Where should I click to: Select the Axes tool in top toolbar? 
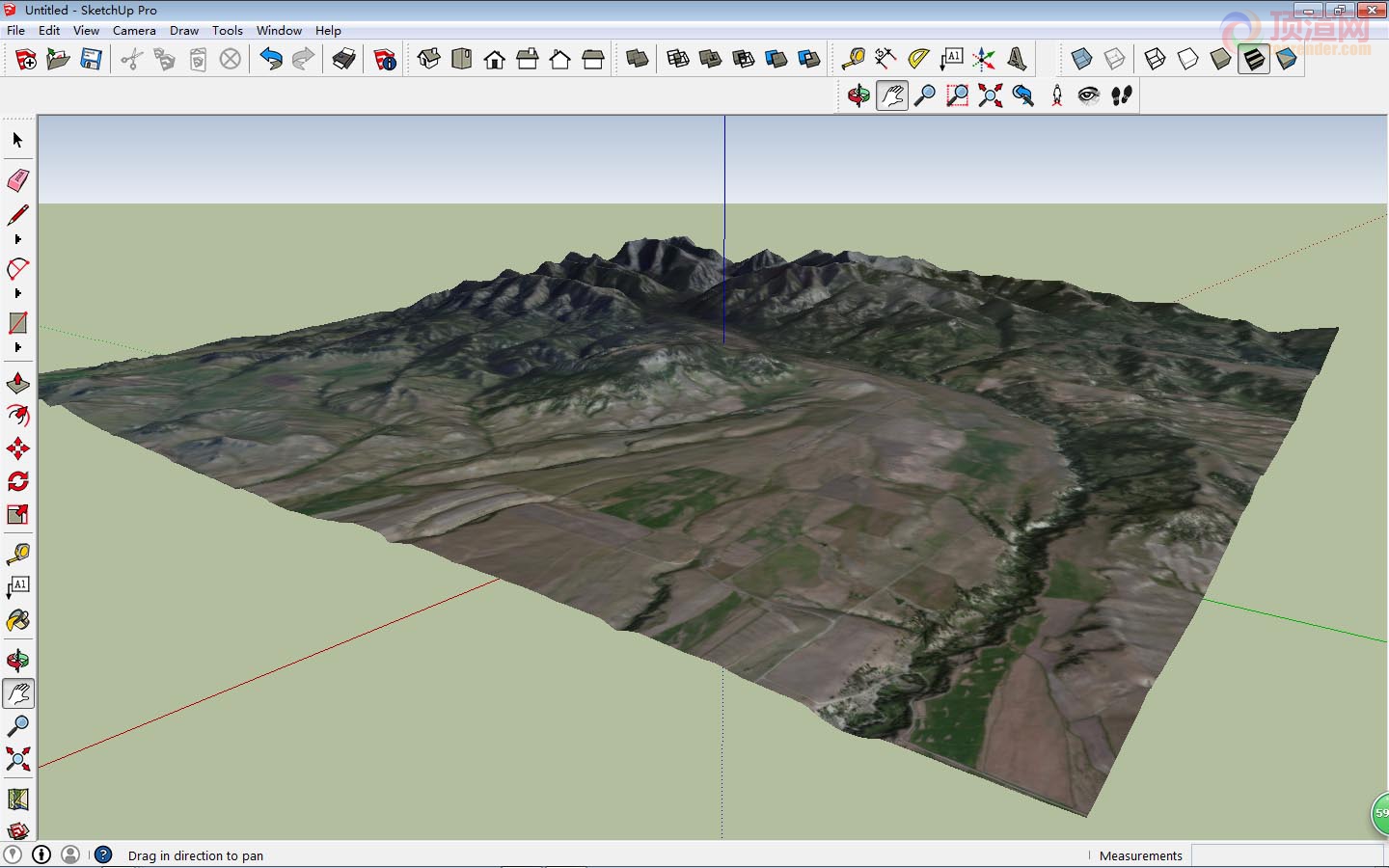point(984,60)
